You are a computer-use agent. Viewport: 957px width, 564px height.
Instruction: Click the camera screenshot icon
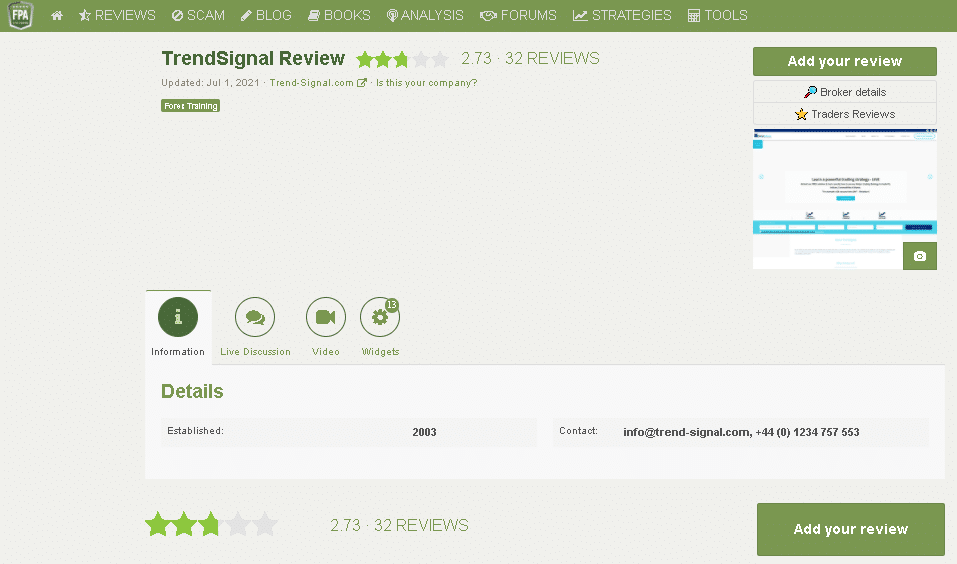(919, 256)
